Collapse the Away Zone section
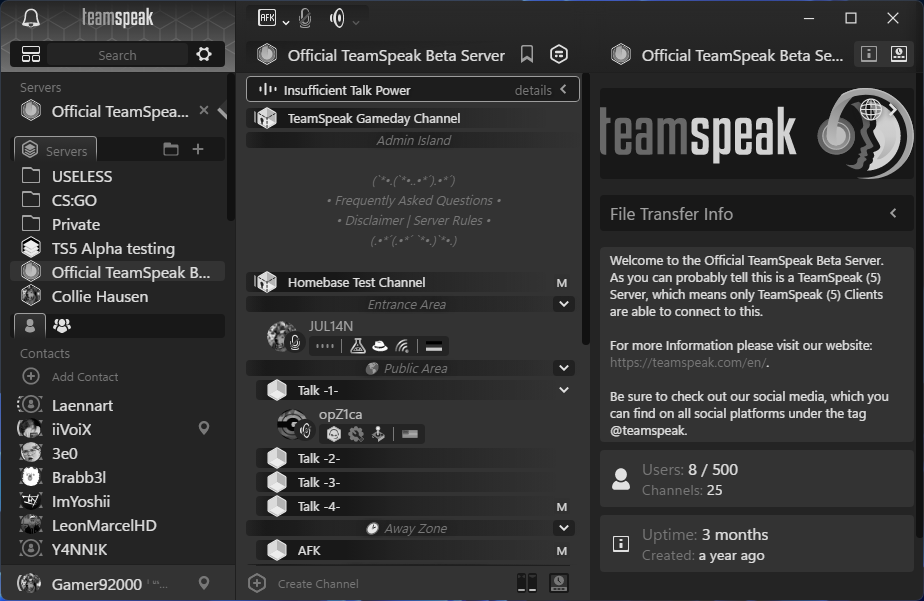 point(563,527)
